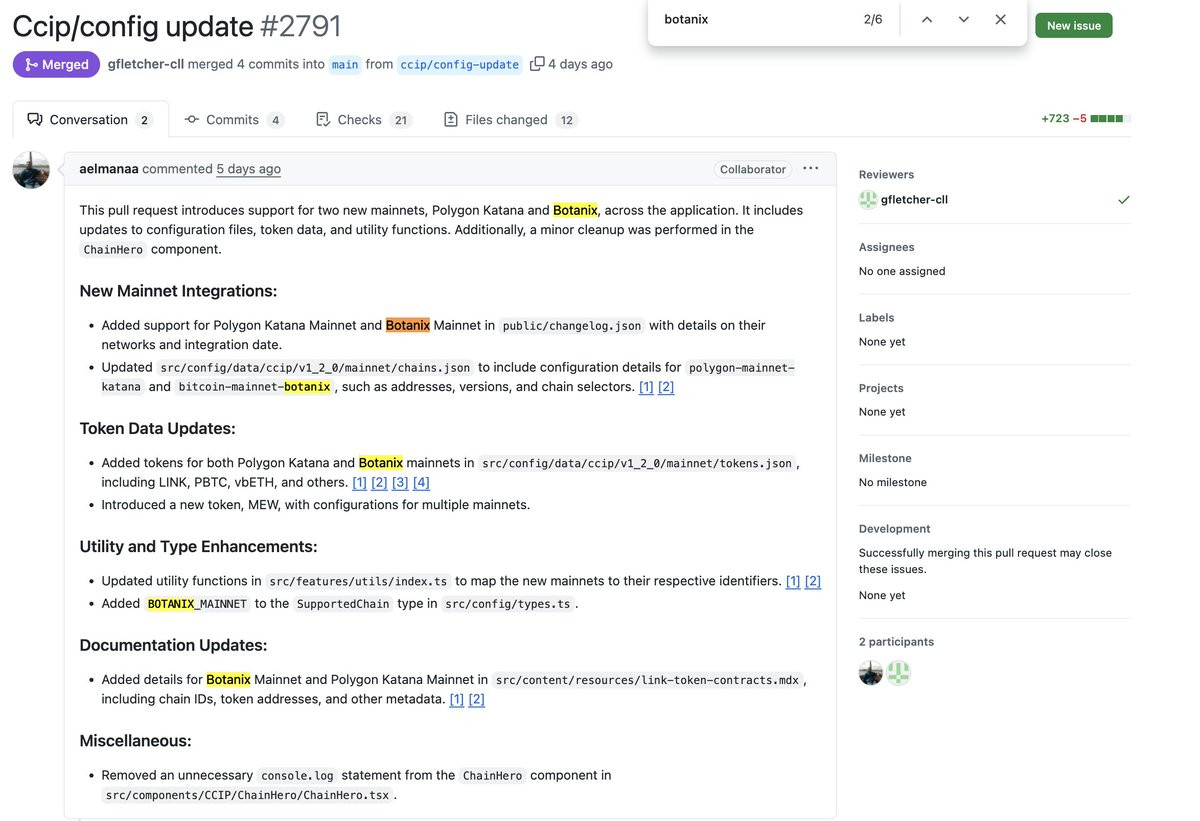Open reference [1] after vbETH and others

(x=359, y=482)
